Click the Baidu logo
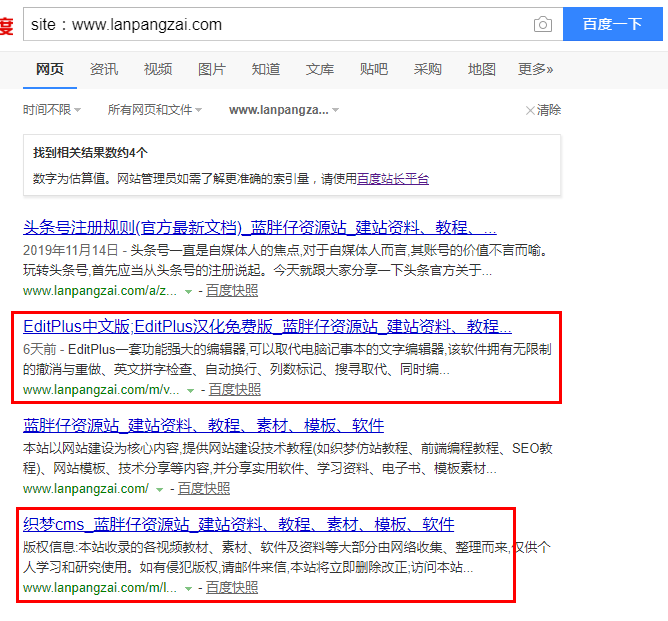This screenshot has height=621, width=668. pos(6,25)
